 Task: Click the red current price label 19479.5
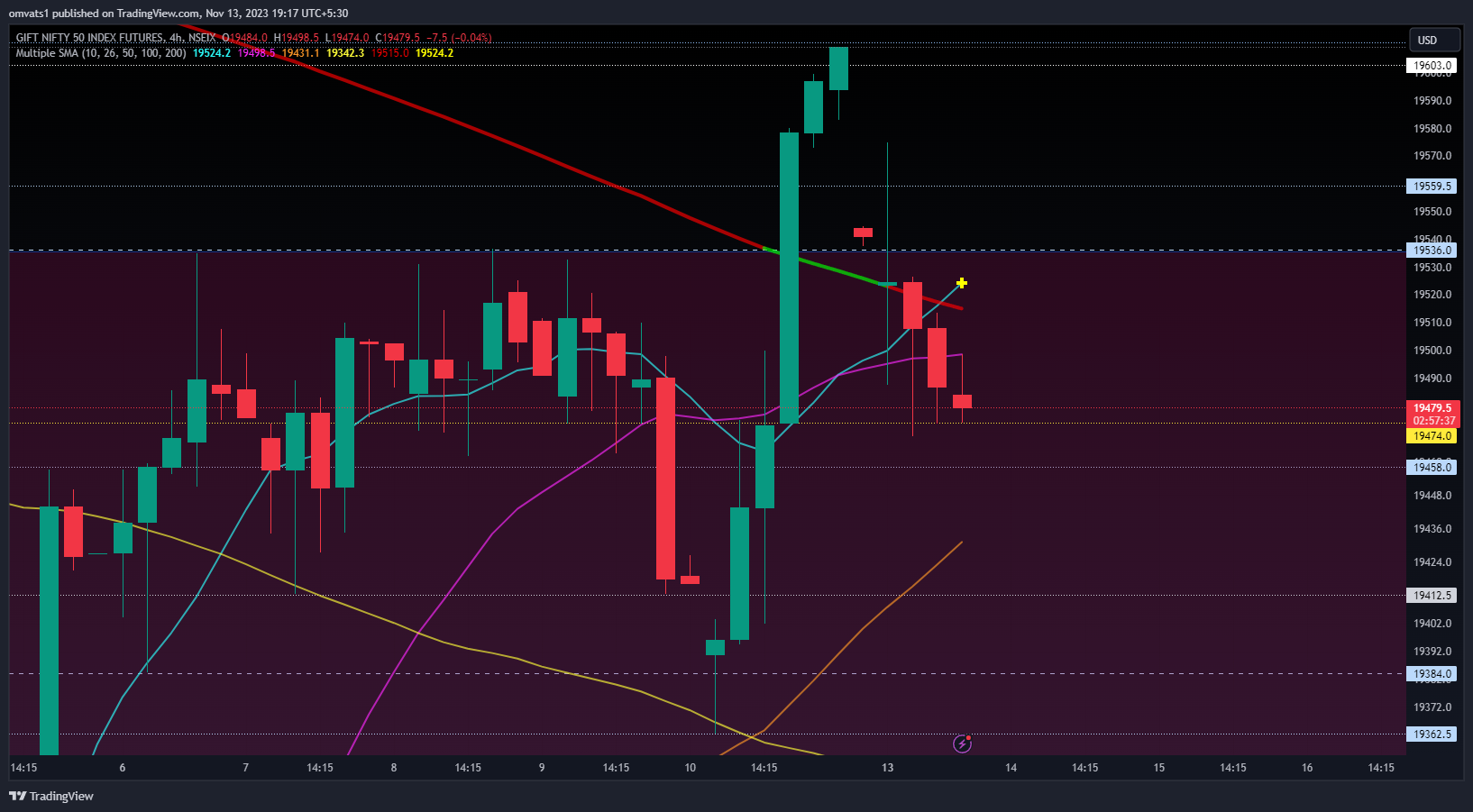(x=1432, y=408)
